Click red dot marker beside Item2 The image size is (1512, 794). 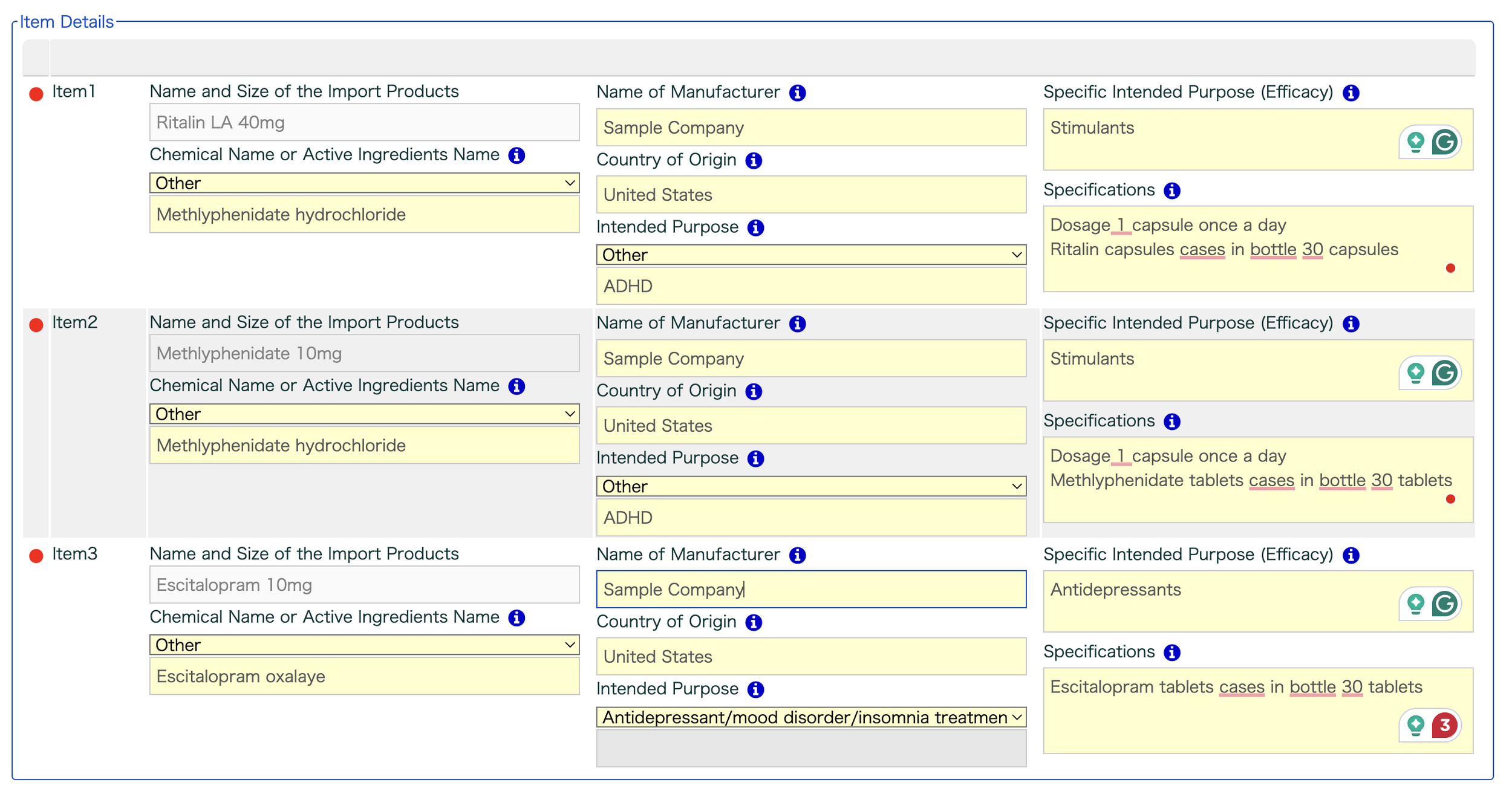(x=36, y=325)
